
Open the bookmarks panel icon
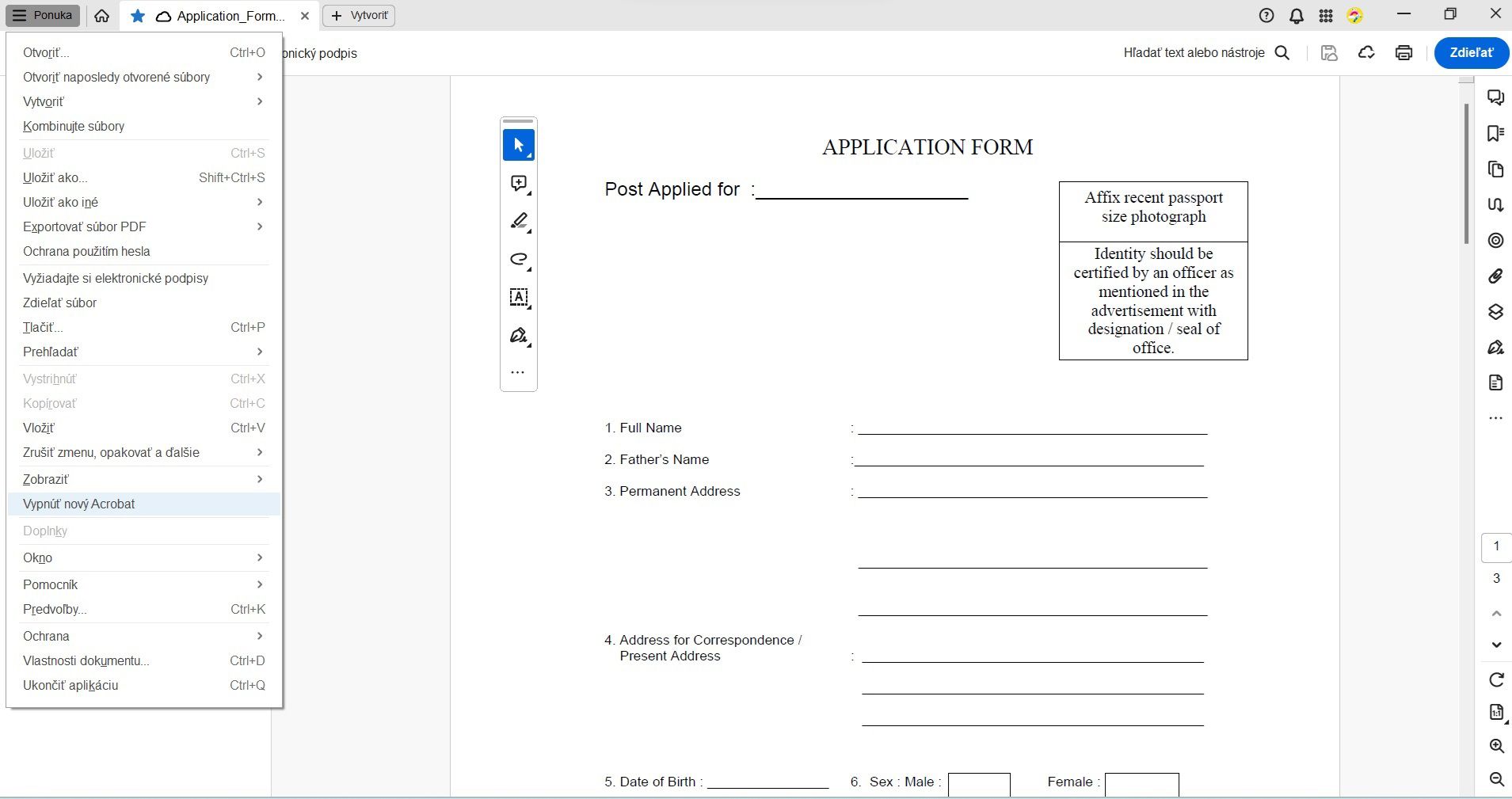click(x=1495, y=133)
